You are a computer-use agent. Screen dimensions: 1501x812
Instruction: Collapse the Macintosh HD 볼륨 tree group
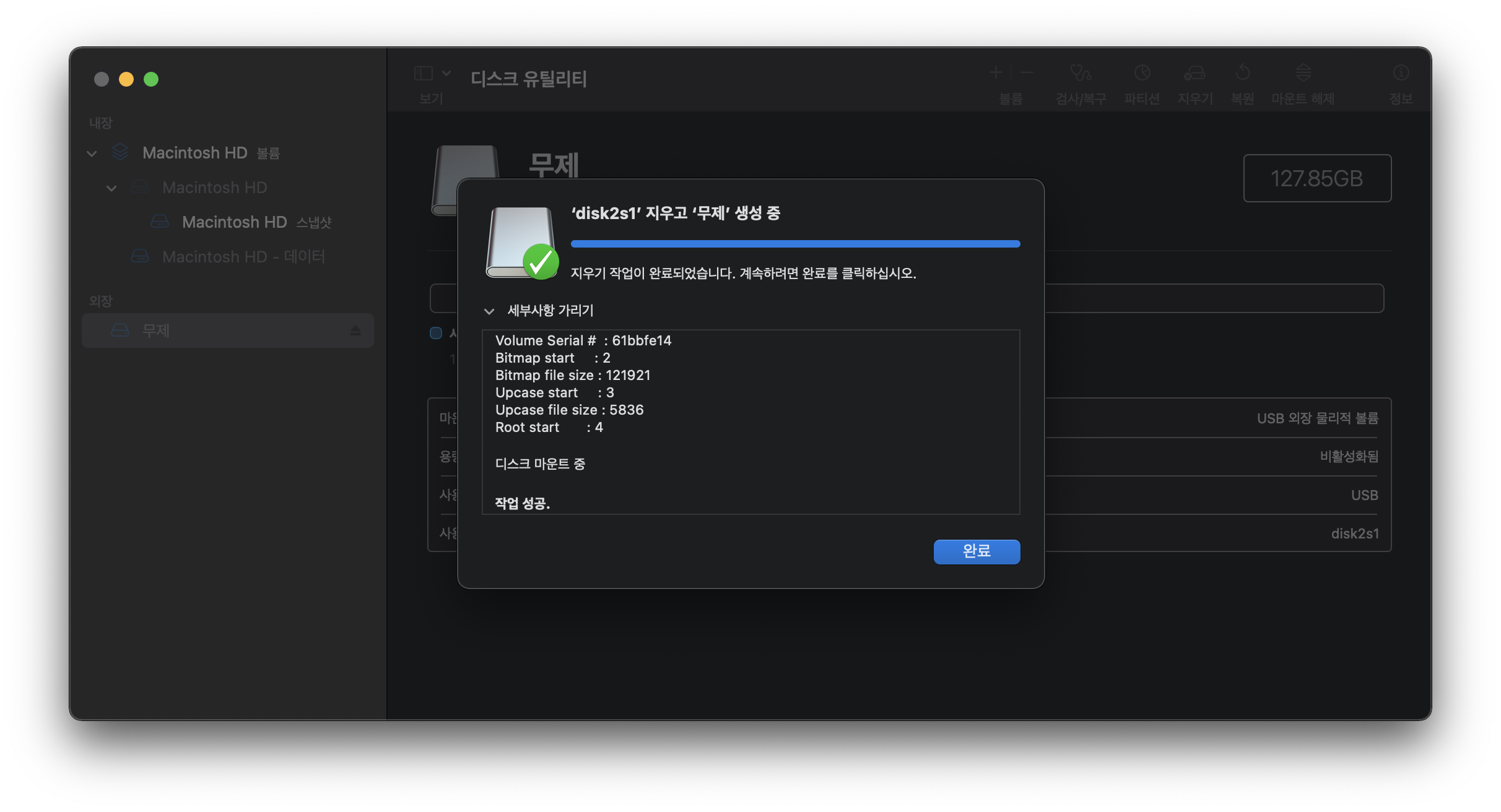coord(92,153)
